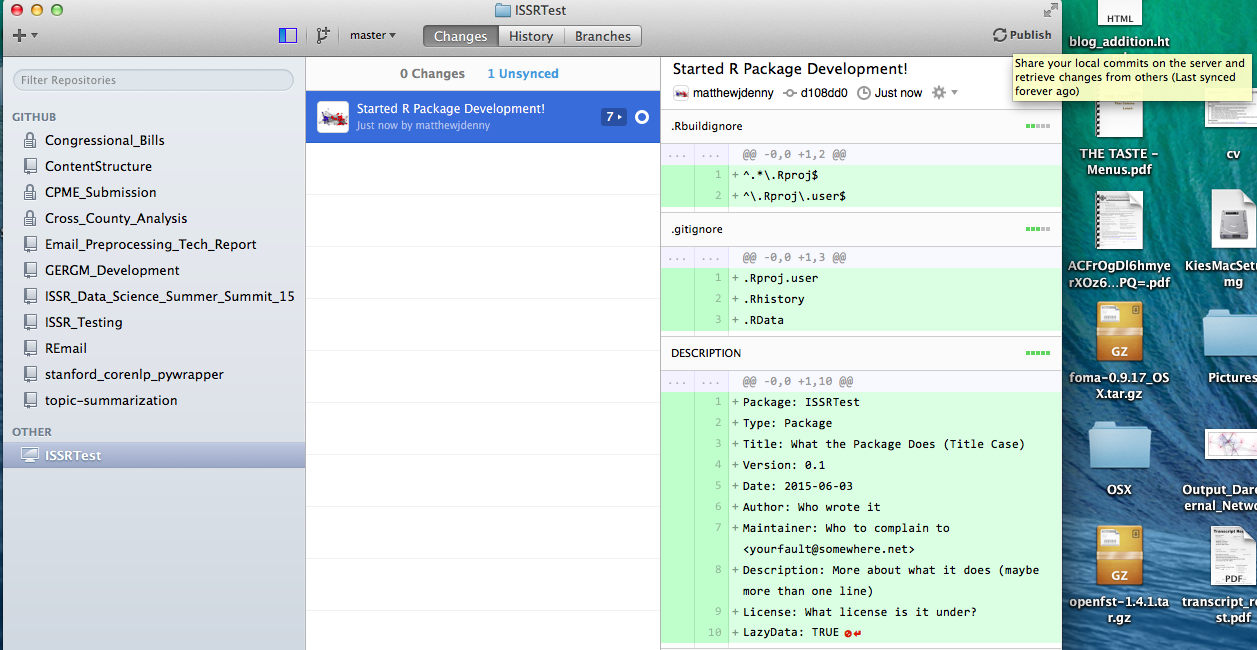Switch to the Changes tab
Viewport: 1257px width, 650px height.
[460, 36]
